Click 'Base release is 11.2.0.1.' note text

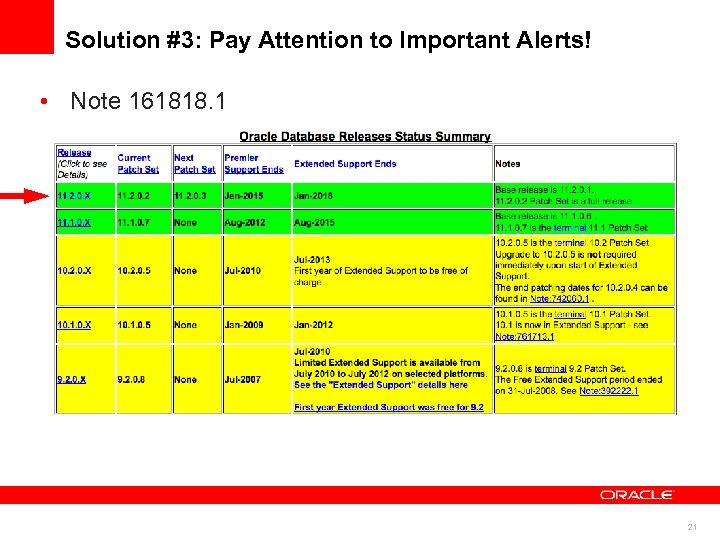545,190
